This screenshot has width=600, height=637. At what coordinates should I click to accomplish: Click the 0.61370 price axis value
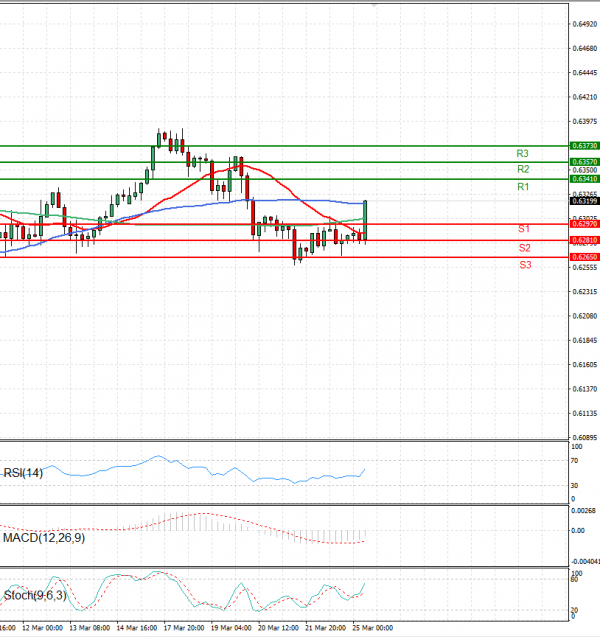(585, 389)
